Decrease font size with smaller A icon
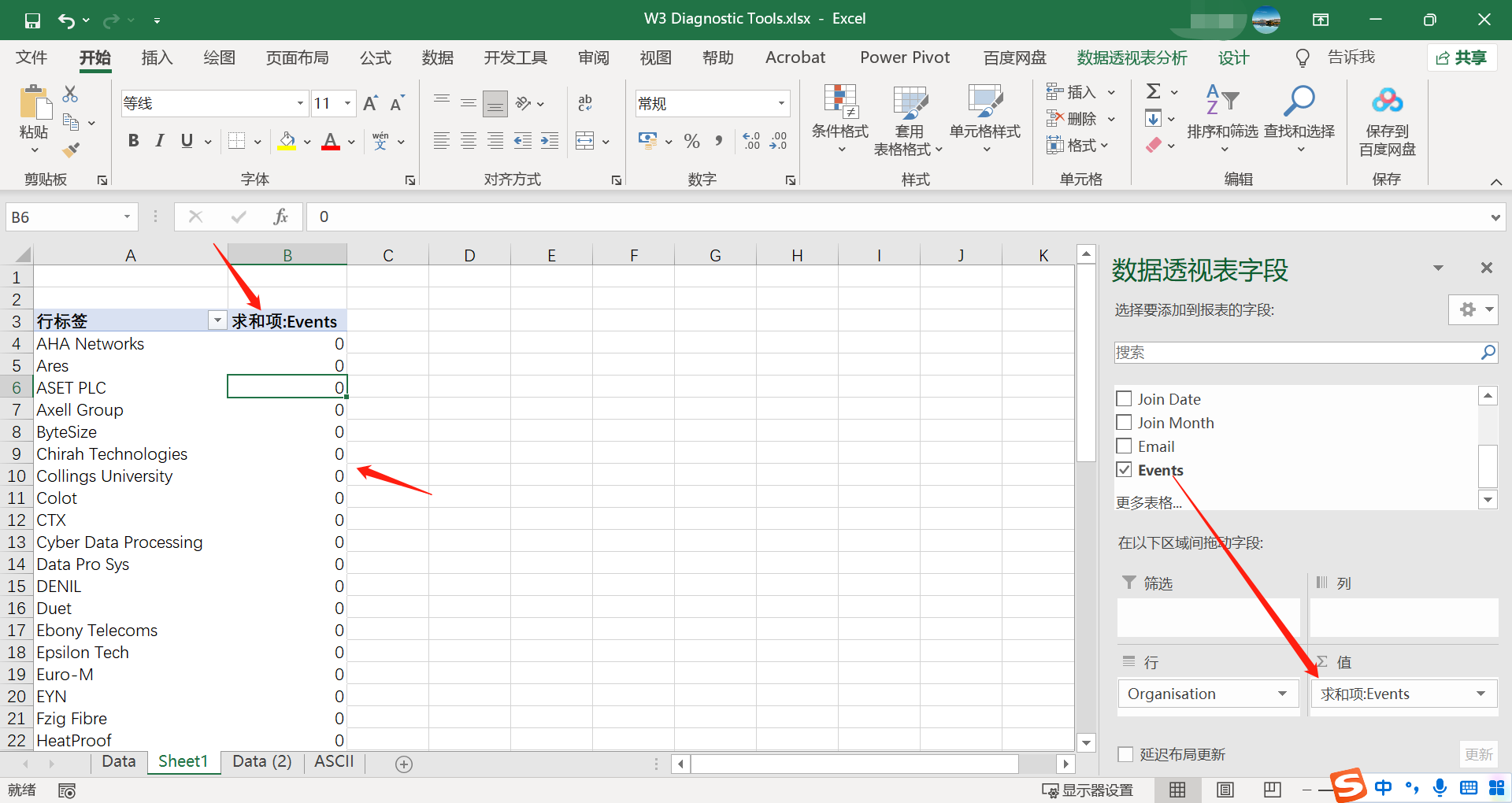The height and width of the screenshot is (803, 1512). (x=397, y=103)
